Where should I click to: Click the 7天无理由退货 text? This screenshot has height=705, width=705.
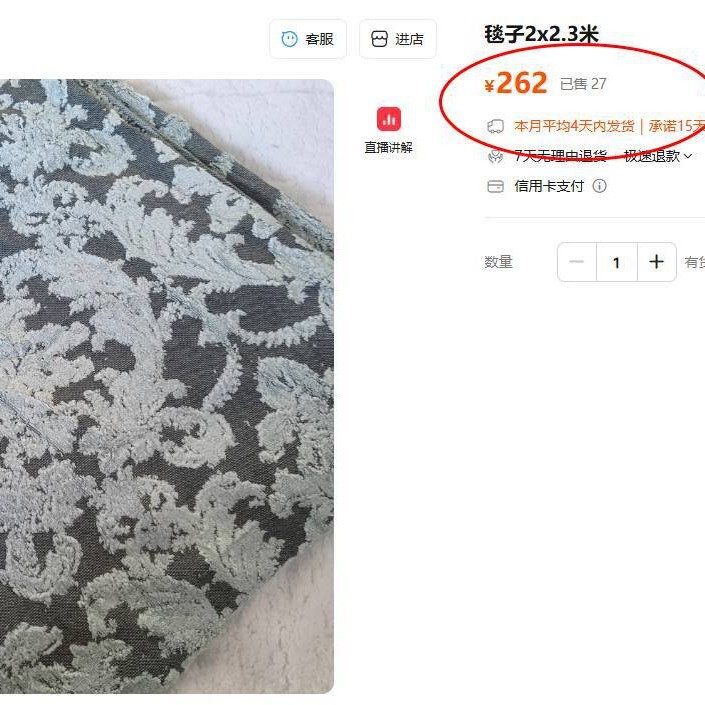[561, 156]
